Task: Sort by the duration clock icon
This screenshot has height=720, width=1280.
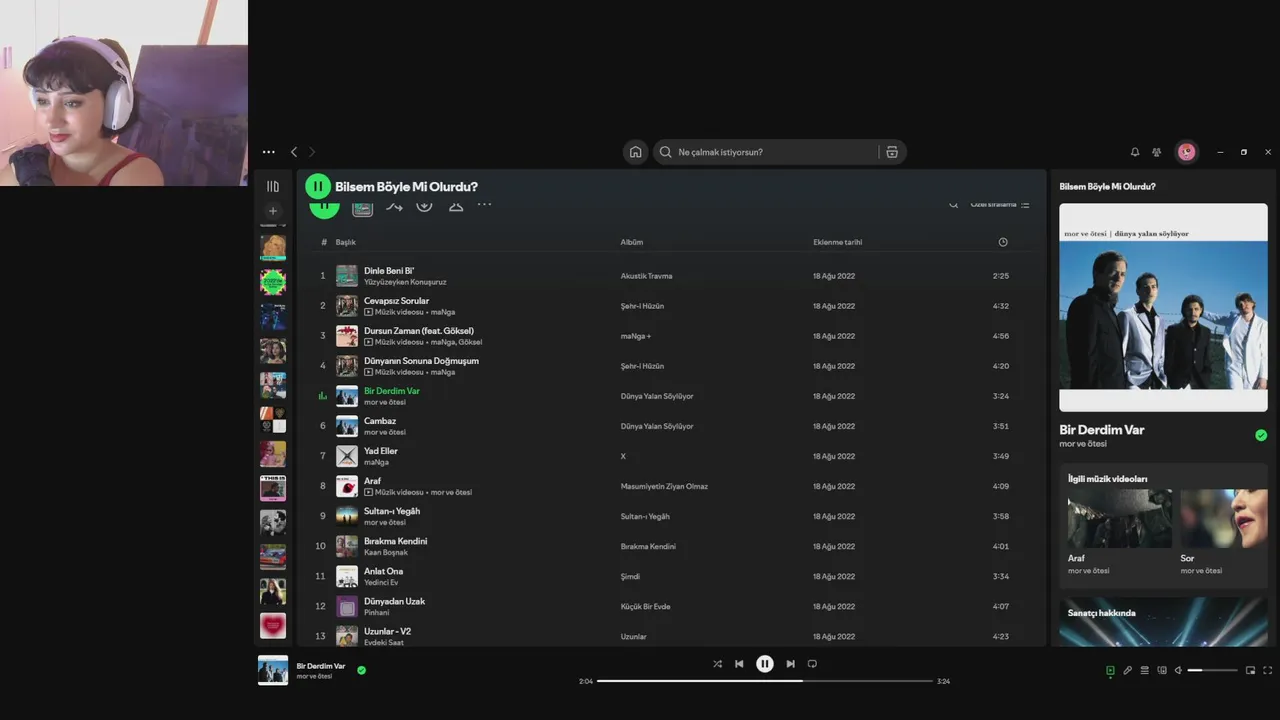Action: [x=1003, y=242]
